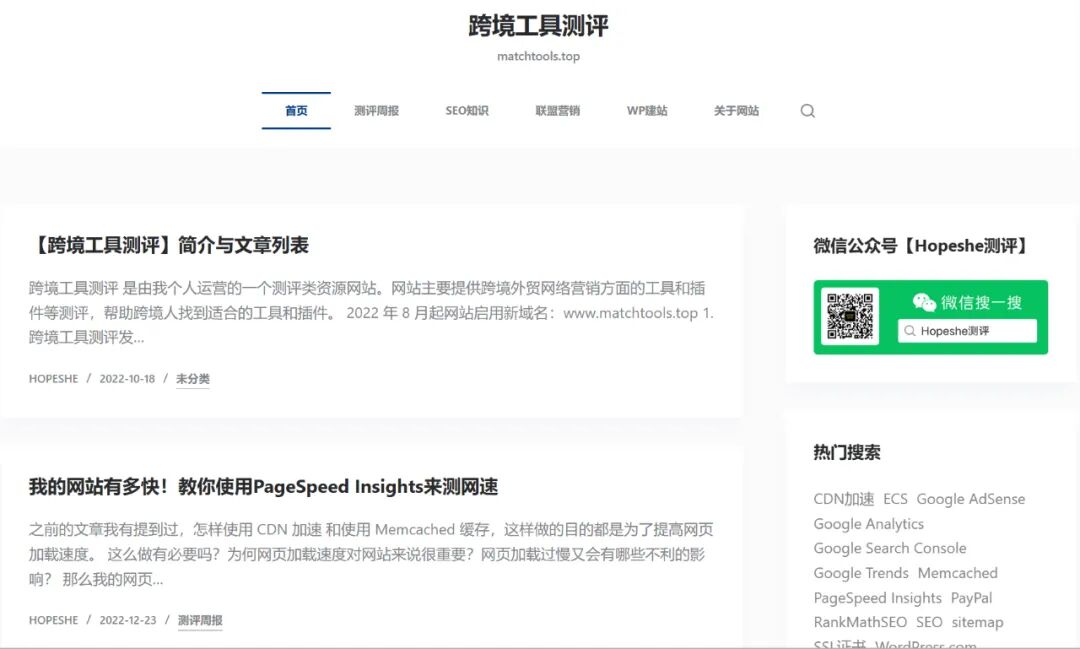Image resolution: width=1080 pixels, height=649 pixels.
Task: Open the SEO知识 section
Action: [466, 111]
